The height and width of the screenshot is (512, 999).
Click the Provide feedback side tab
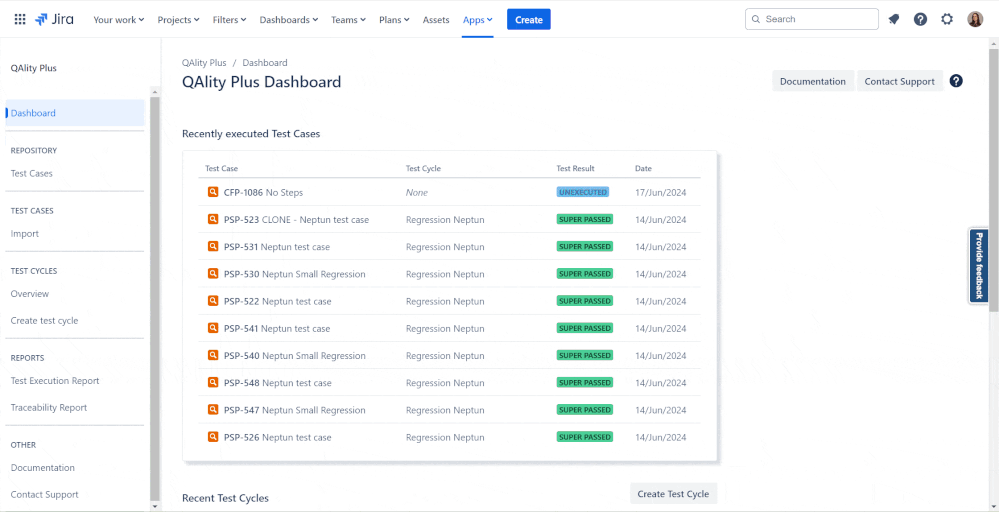pyautogui.click(x=979, y=266)
